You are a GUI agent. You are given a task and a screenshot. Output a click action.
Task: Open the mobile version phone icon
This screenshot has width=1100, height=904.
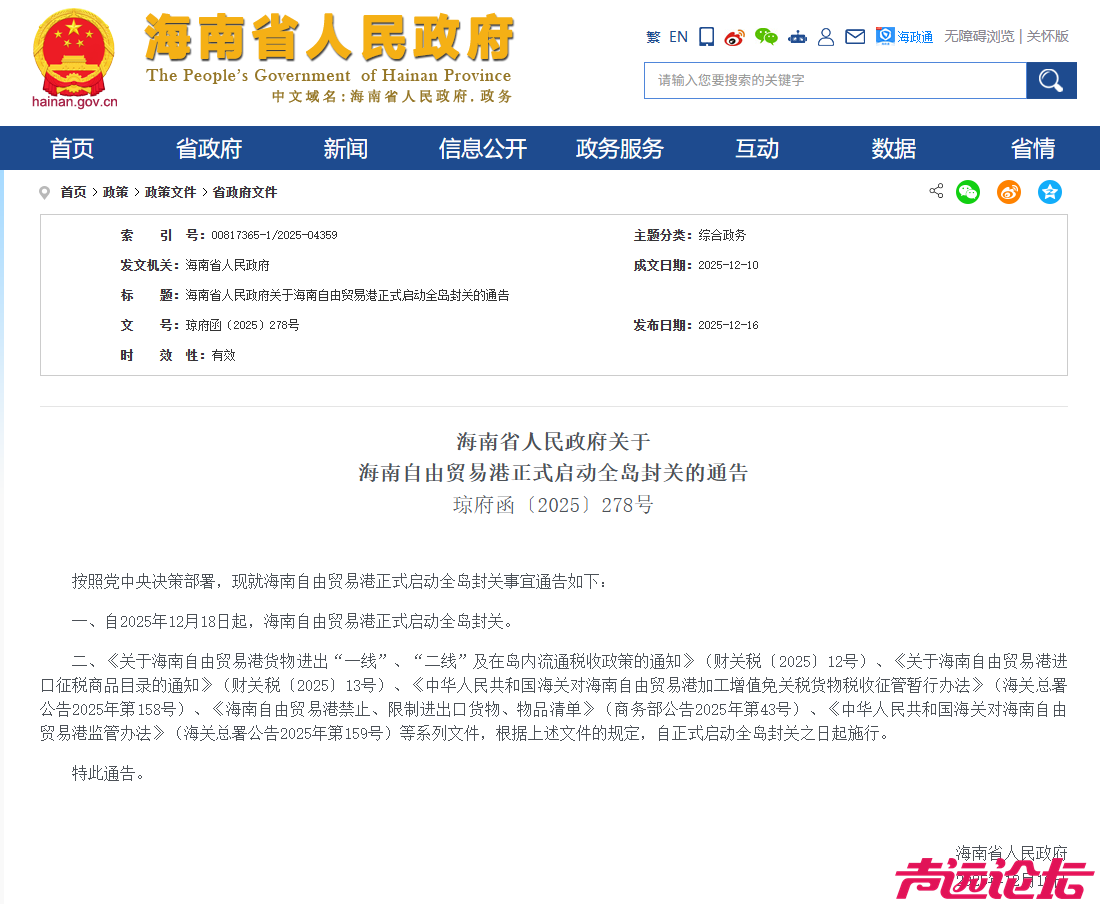pos(706,36)
